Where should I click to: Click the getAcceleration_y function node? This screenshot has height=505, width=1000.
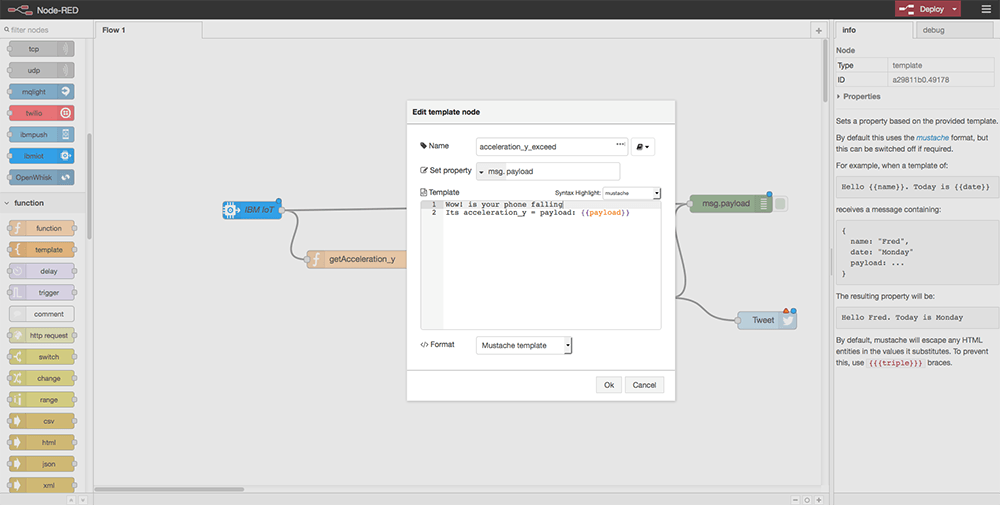tap(355, 259)
